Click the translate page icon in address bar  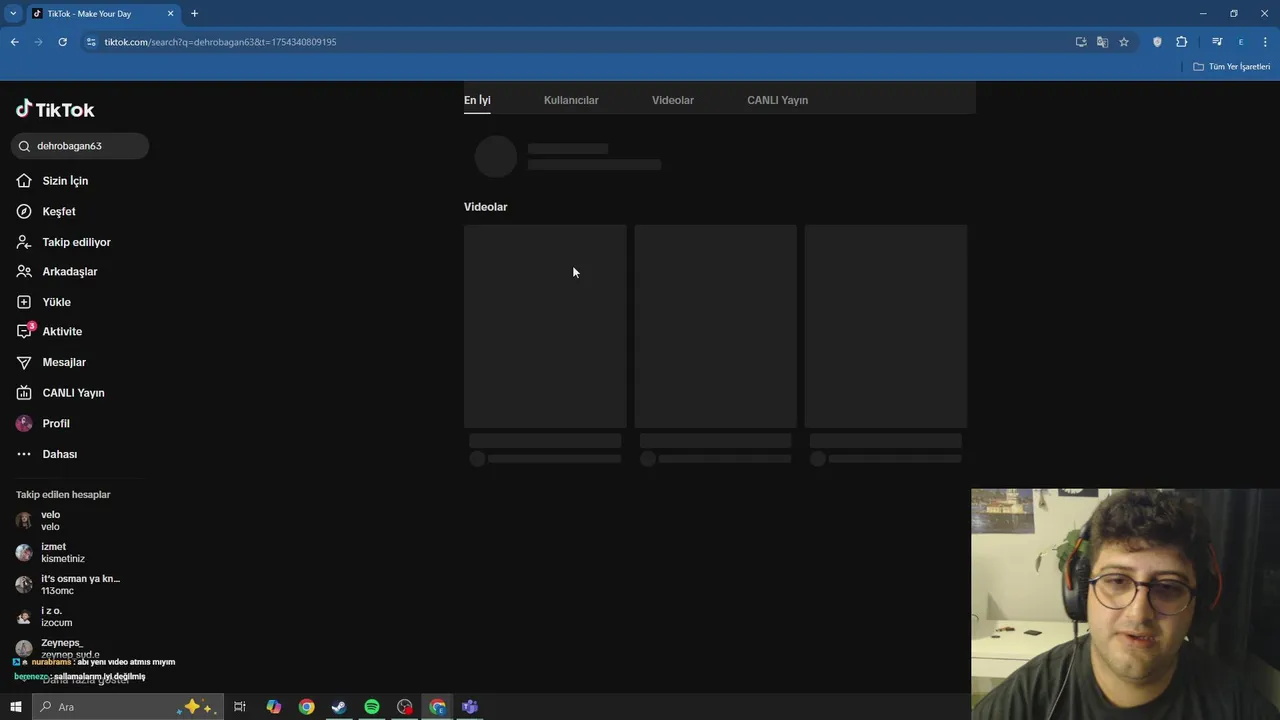click(1102, 42)
